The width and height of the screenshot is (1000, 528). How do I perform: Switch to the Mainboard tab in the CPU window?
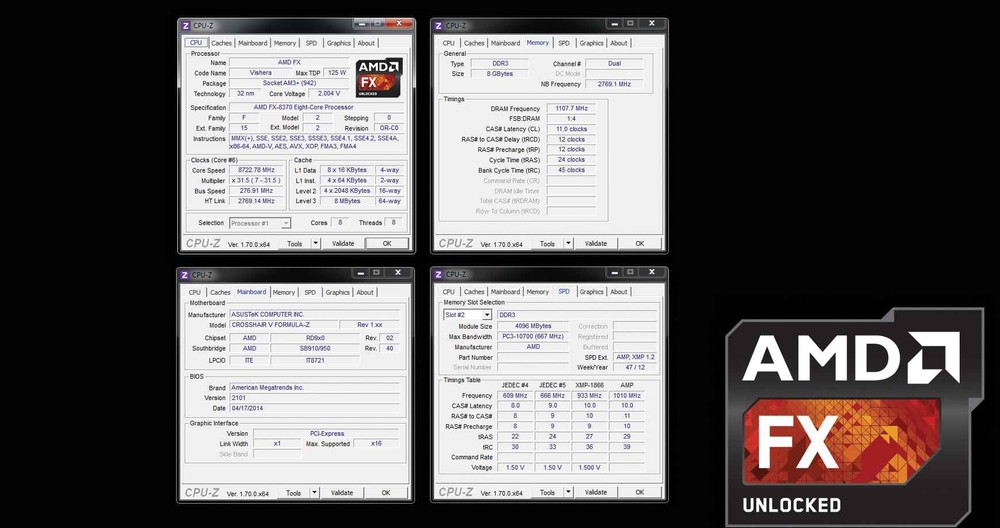pos(253,43)
